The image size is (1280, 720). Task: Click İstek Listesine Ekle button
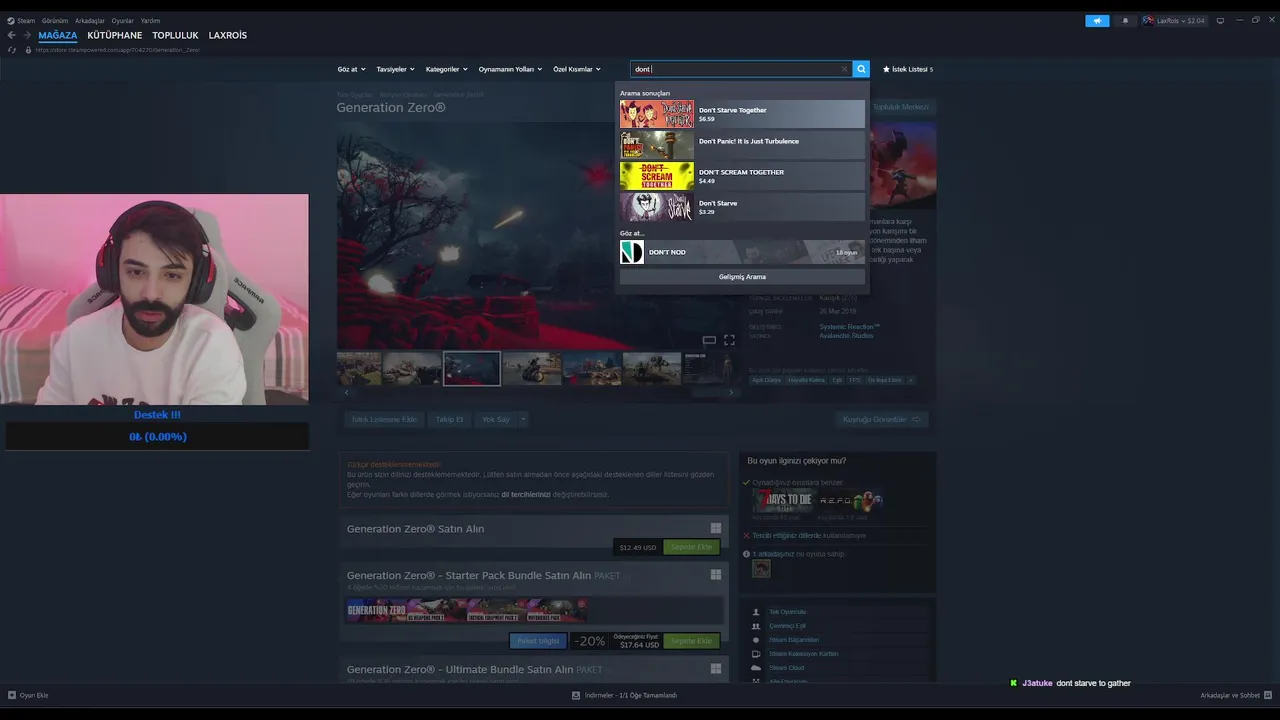[x=384, y=419]
